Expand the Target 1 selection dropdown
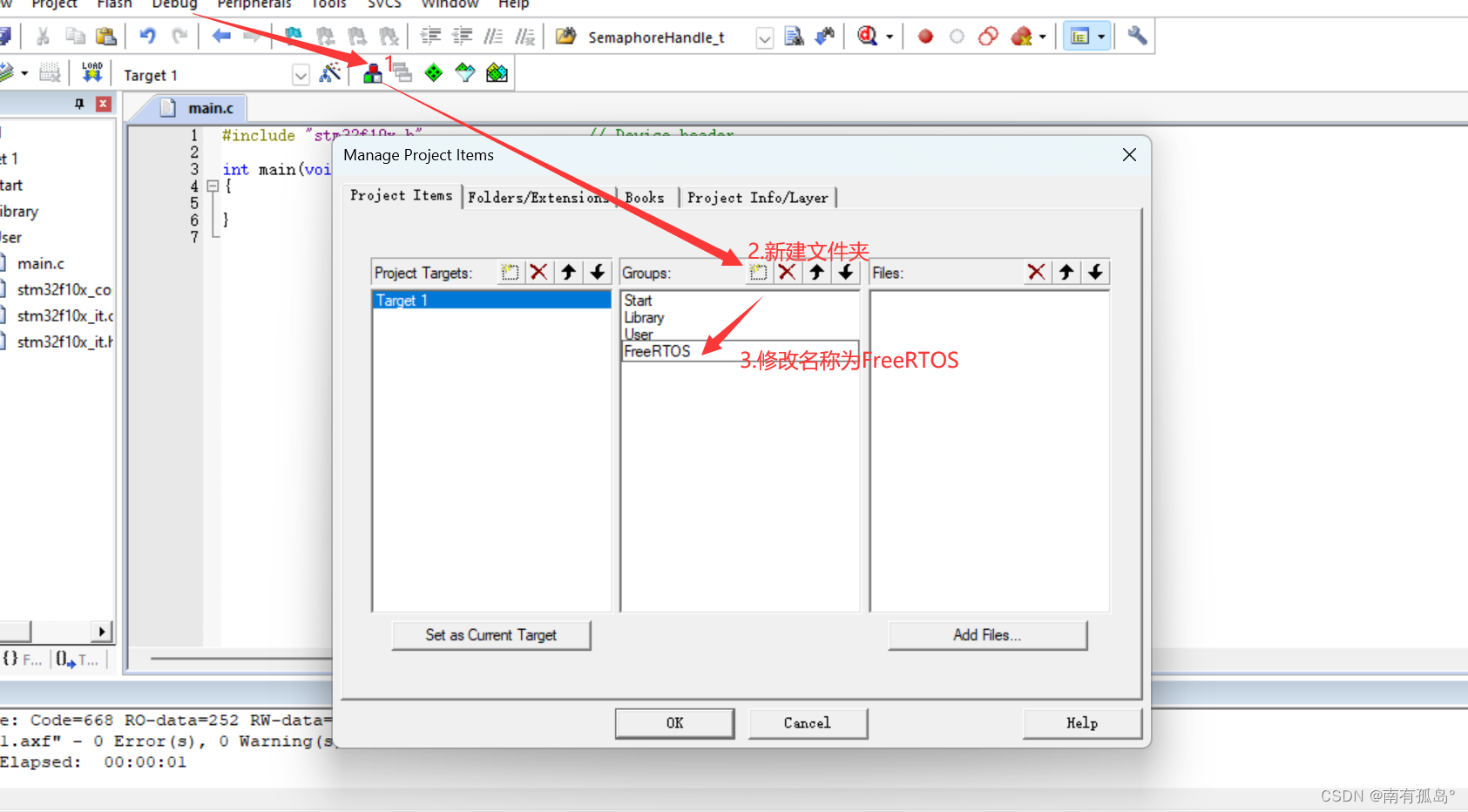1468x812 pixels. 301,75
